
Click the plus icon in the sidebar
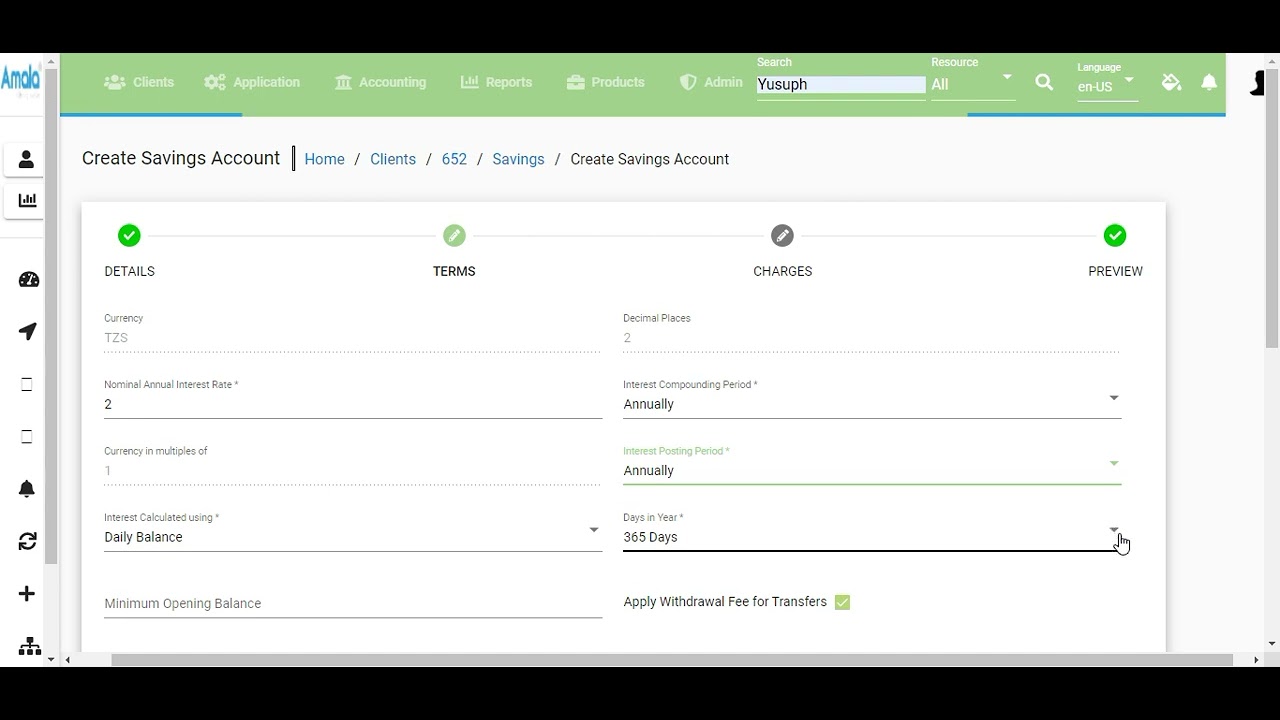27,594
